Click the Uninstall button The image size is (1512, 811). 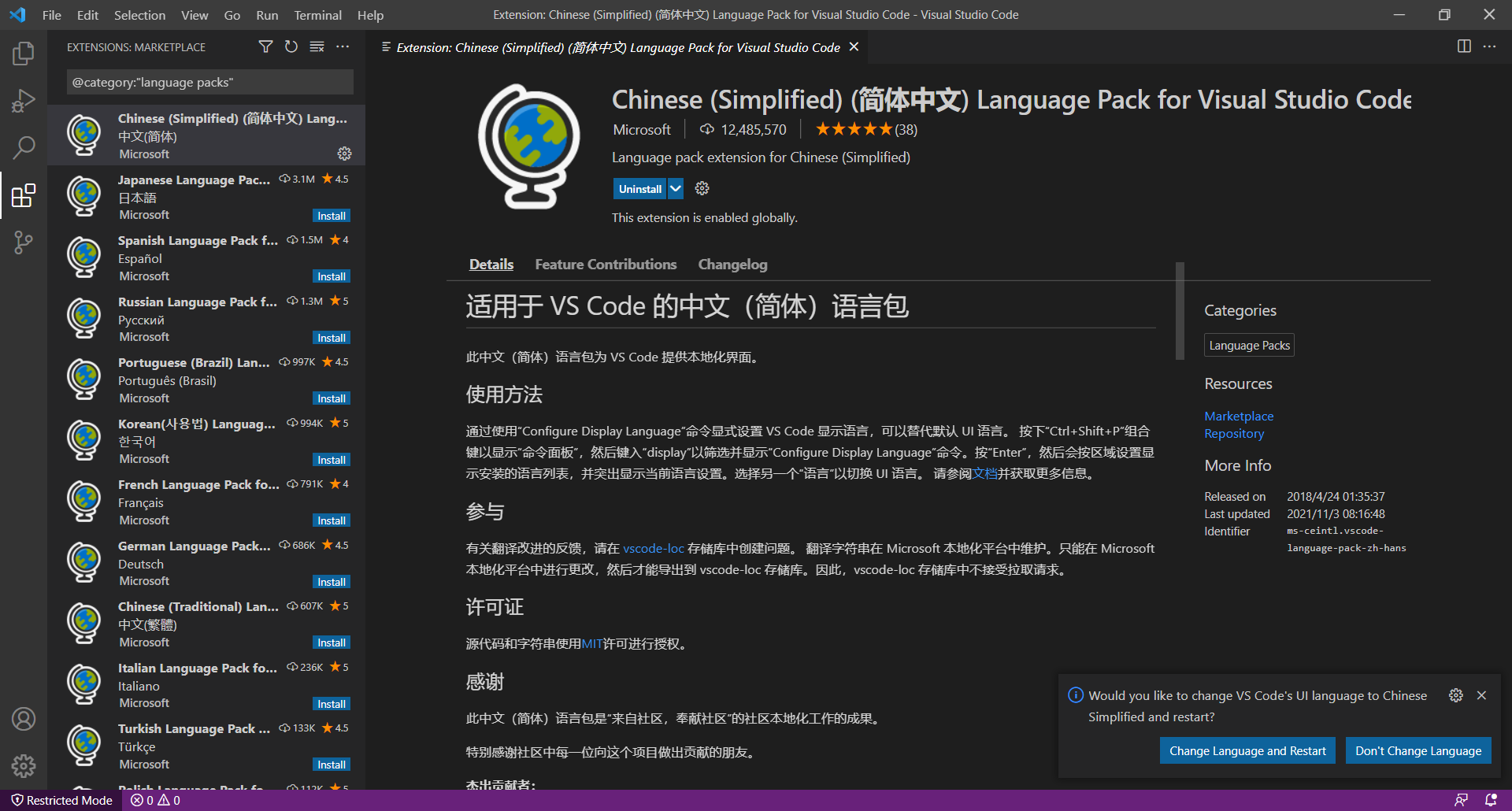(640, 189)
